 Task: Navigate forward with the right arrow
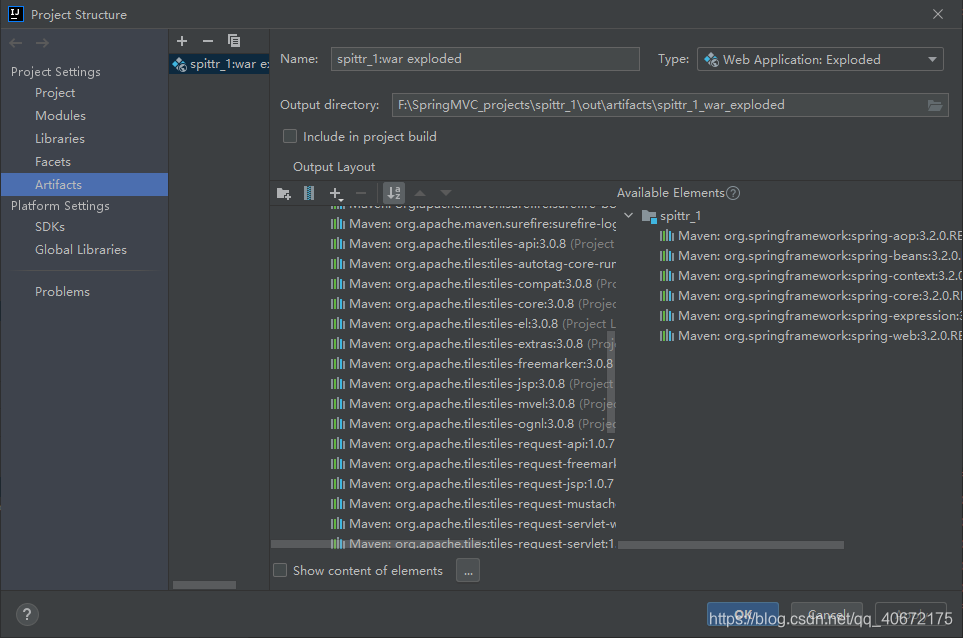pos(42,43)
